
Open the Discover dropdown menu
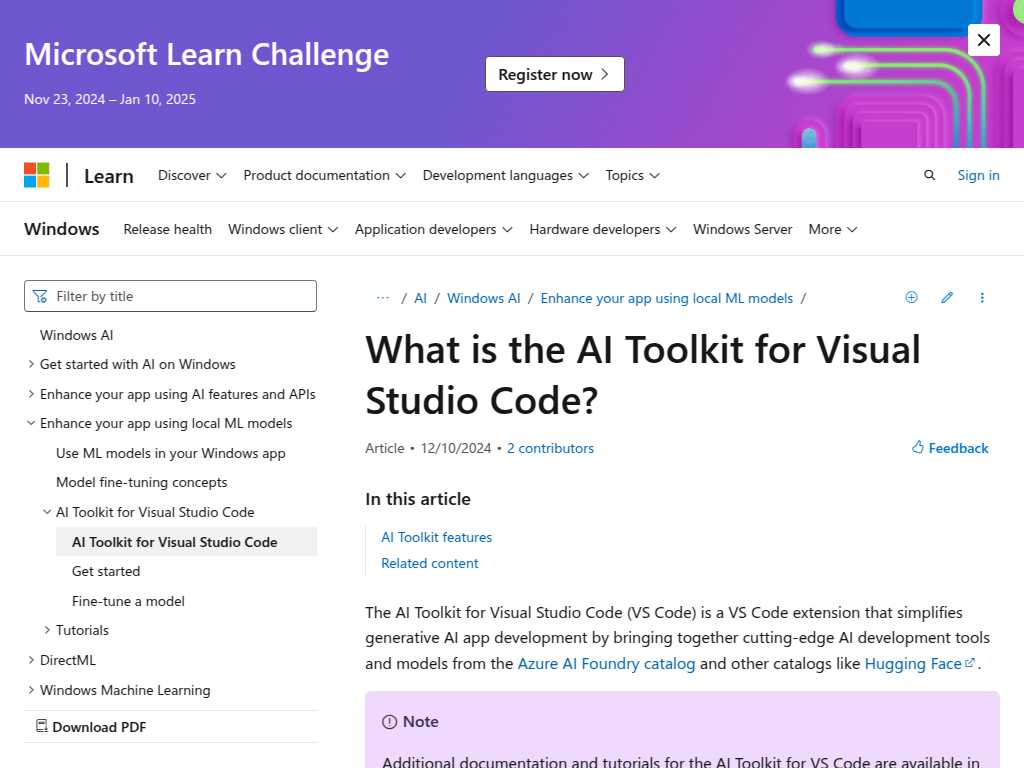click(x=192, y=175)
